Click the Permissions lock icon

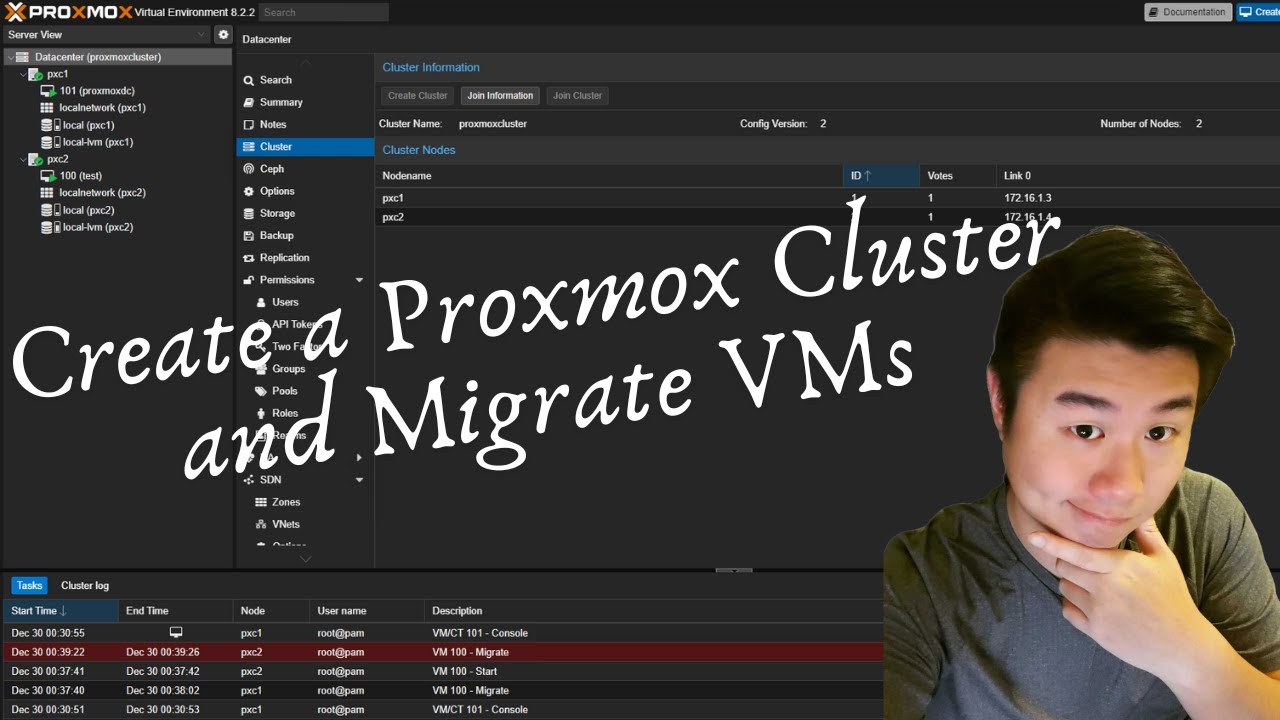(250, 280)
